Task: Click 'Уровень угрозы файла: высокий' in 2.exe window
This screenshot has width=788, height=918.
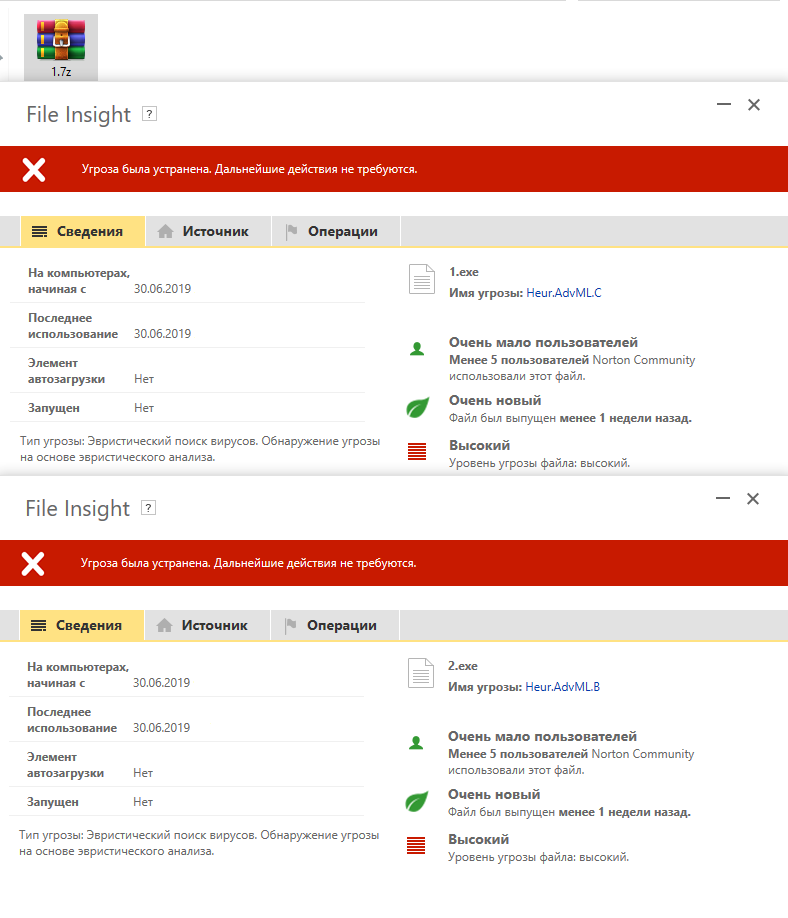Action: (539, 857)
